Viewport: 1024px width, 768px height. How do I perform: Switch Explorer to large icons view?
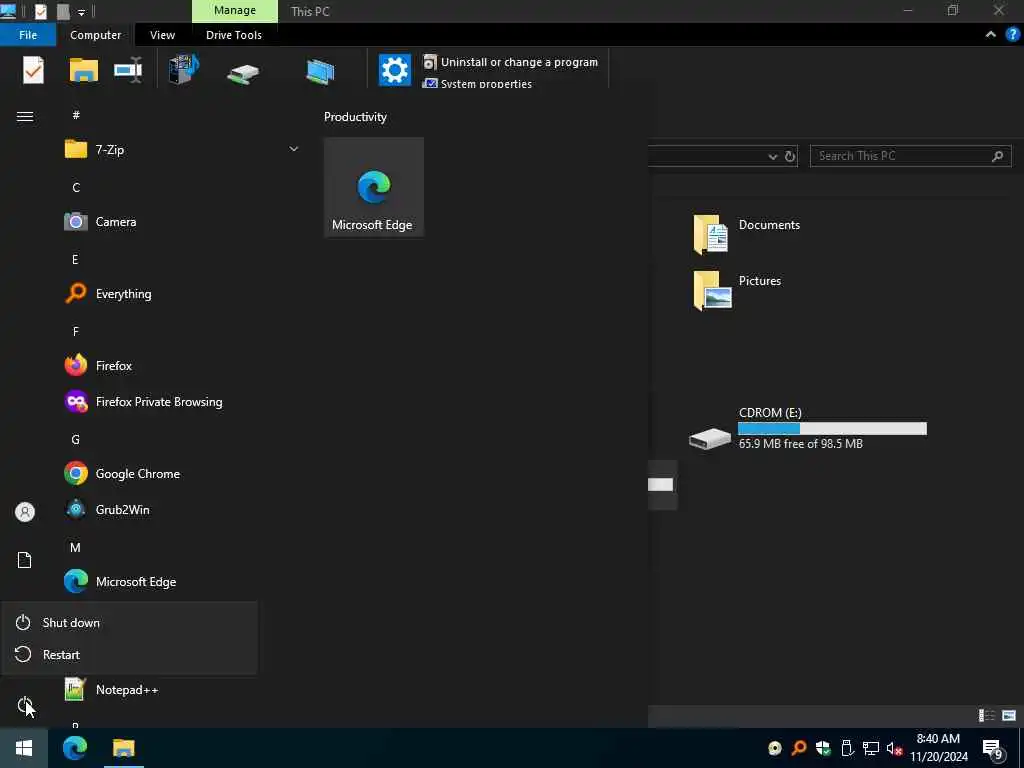click(1009, 716)
